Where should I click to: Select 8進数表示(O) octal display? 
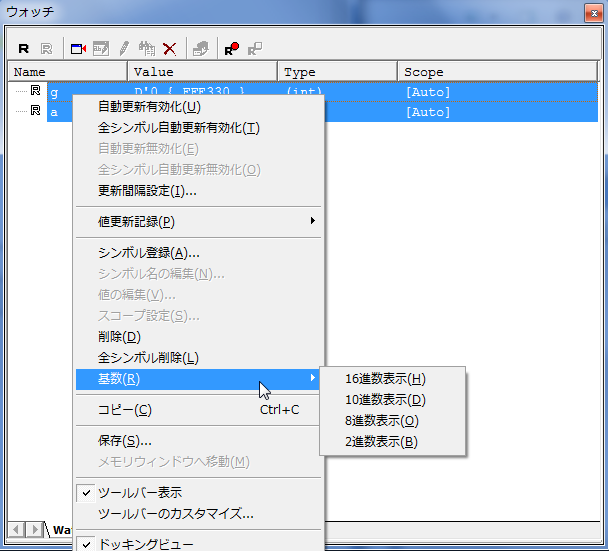382,421
